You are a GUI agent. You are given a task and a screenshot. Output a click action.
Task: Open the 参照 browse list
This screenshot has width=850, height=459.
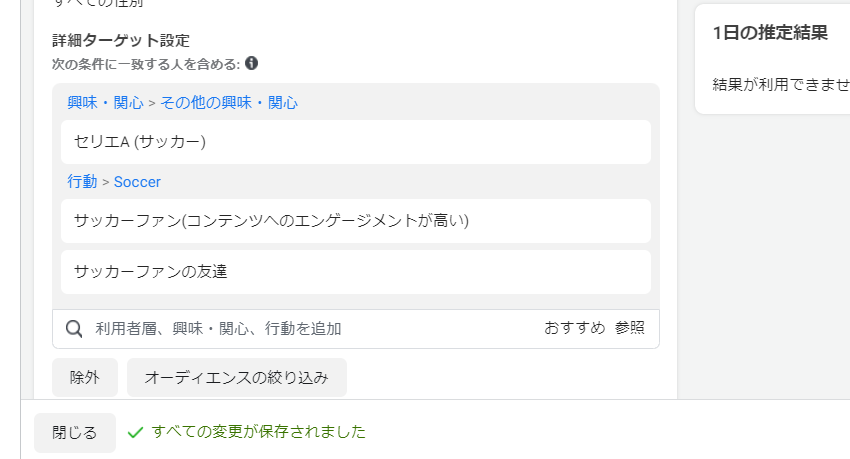click(630, 328)
